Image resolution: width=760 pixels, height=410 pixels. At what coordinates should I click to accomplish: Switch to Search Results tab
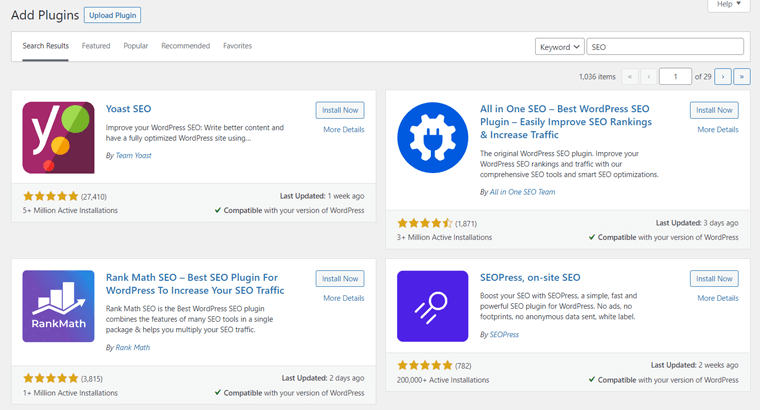click(x=46, y=46)
